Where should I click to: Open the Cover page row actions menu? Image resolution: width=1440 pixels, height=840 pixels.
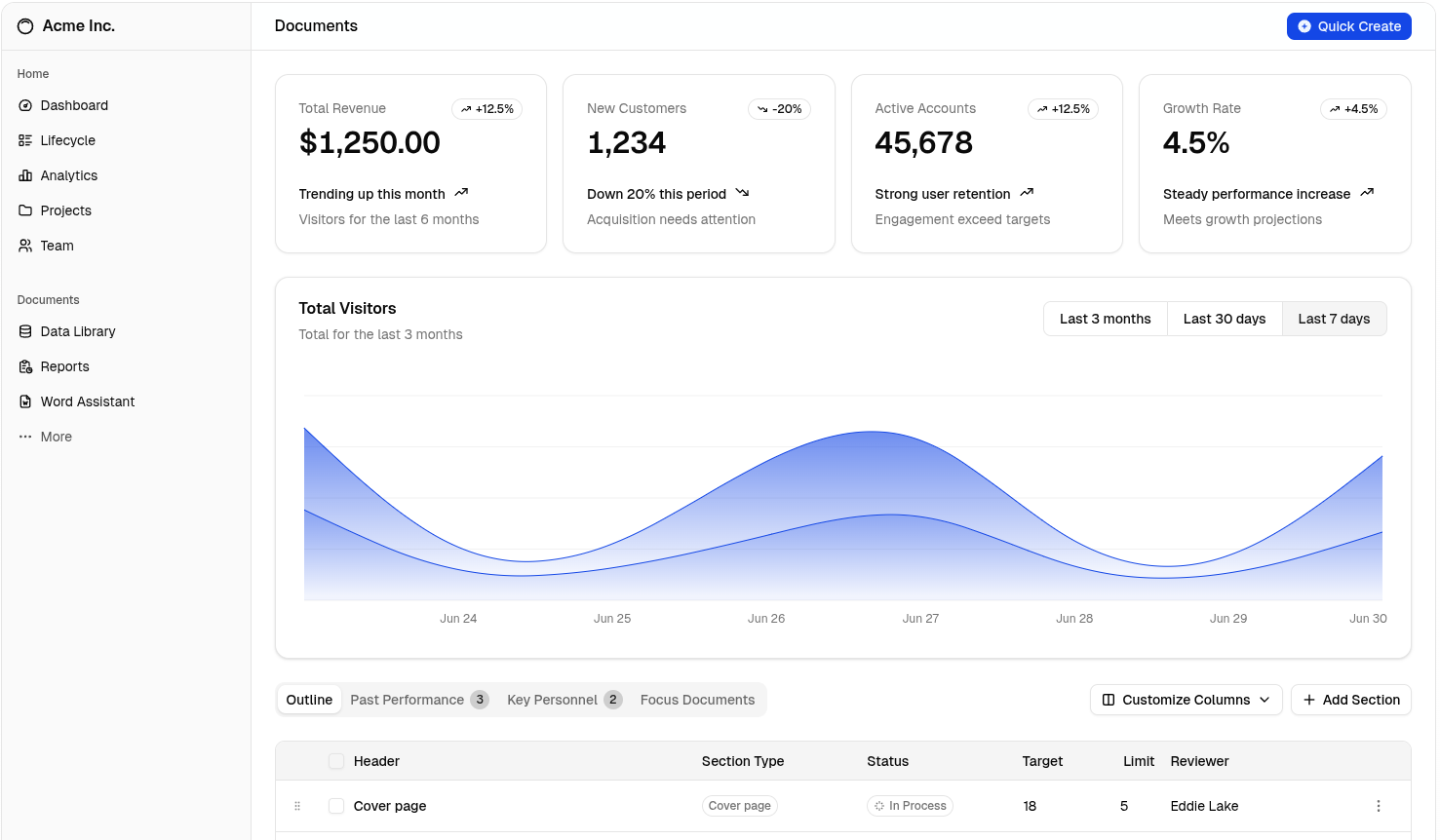coord(1379,806)
